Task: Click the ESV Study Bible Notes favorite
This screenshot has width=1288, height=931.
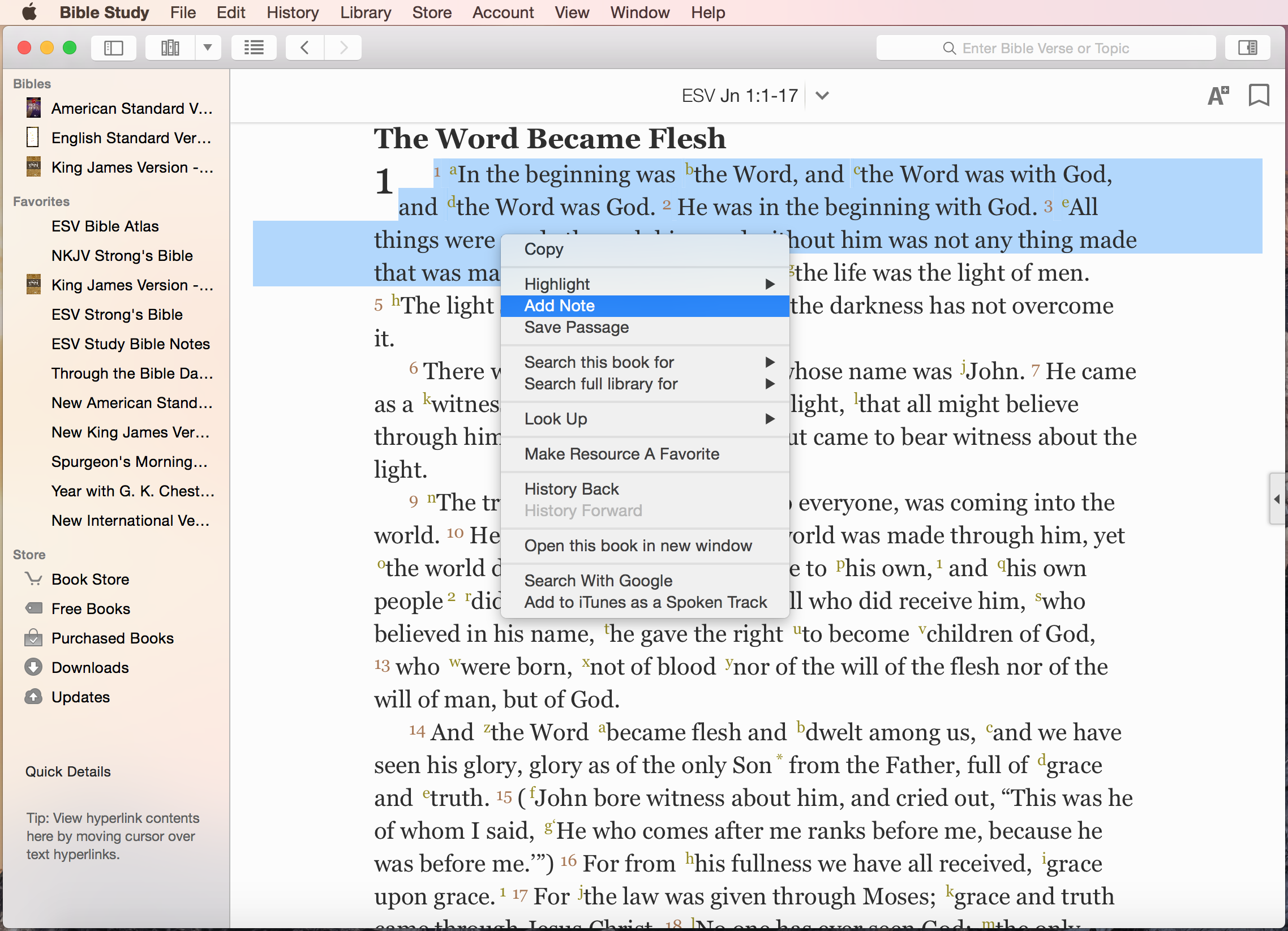Action: click(x=131, y=344)
